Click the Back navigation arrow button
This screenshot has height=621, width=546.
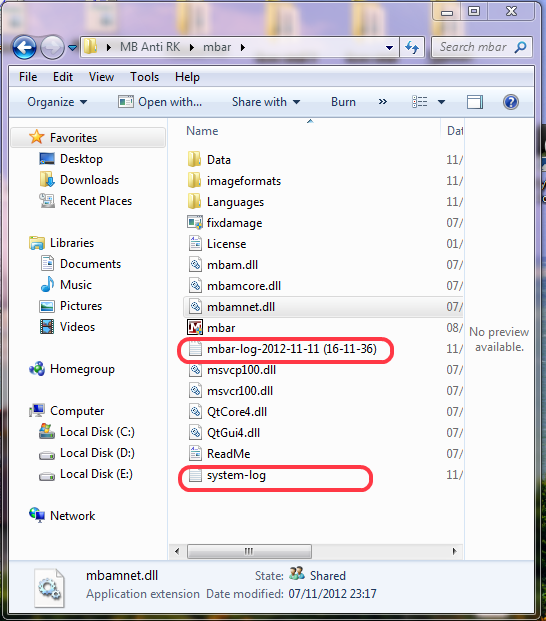(x=25, y=48)
